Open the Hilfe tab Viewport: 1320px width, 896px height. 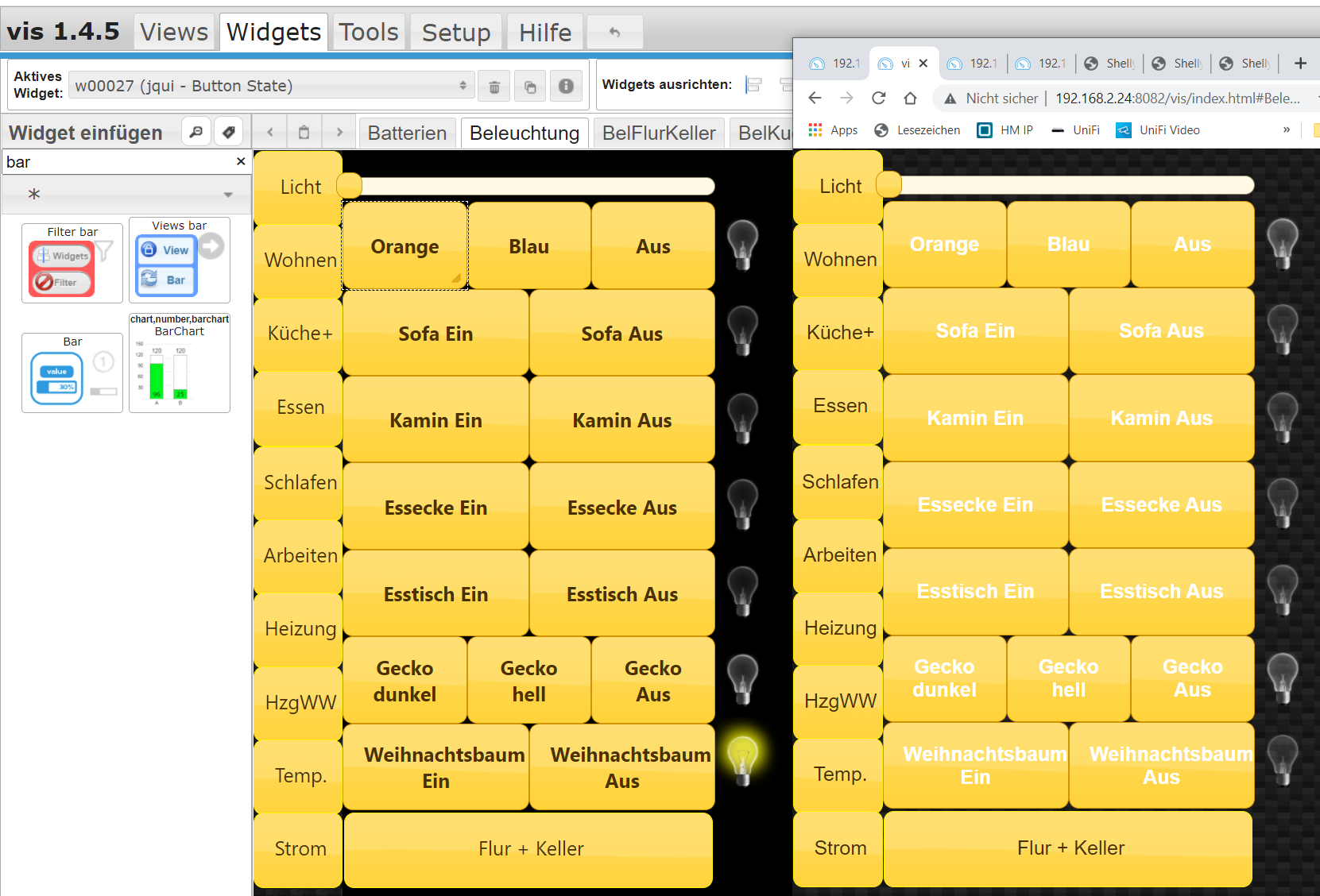click(545, 32)
